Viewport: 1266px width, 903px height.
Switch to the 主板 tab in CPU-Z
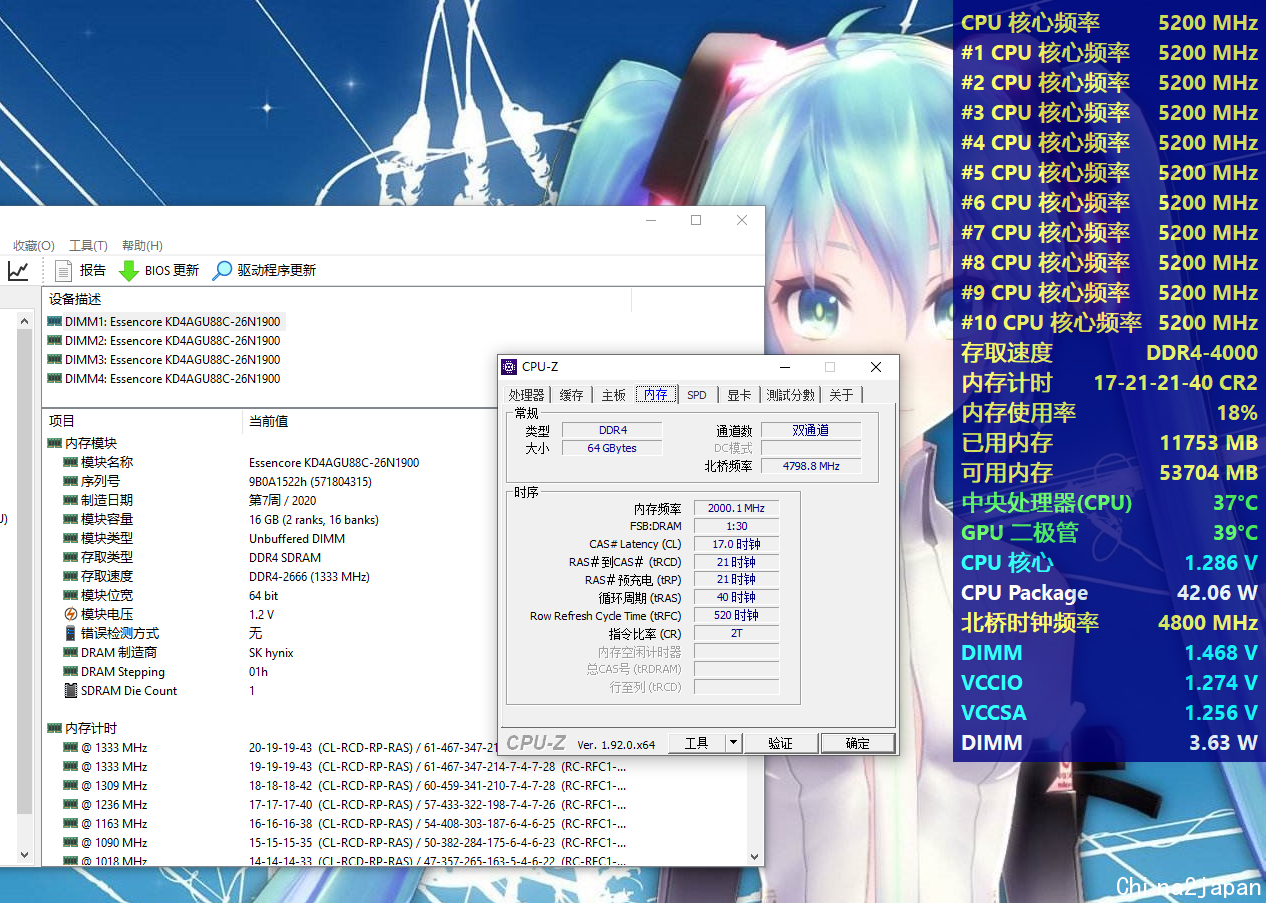[x=613, y=395]
